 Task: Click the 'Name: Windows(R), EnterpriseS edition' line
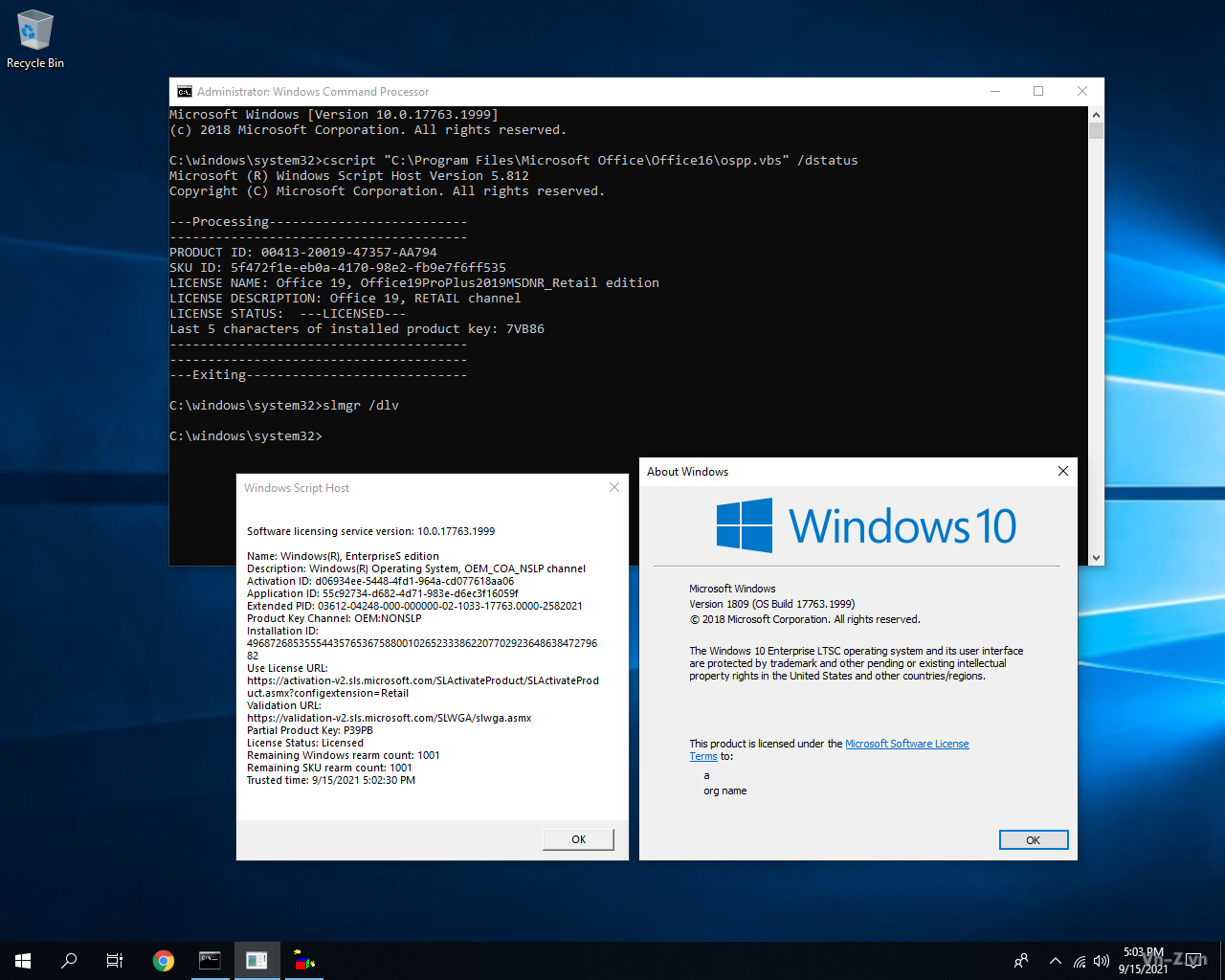(343, 556)
